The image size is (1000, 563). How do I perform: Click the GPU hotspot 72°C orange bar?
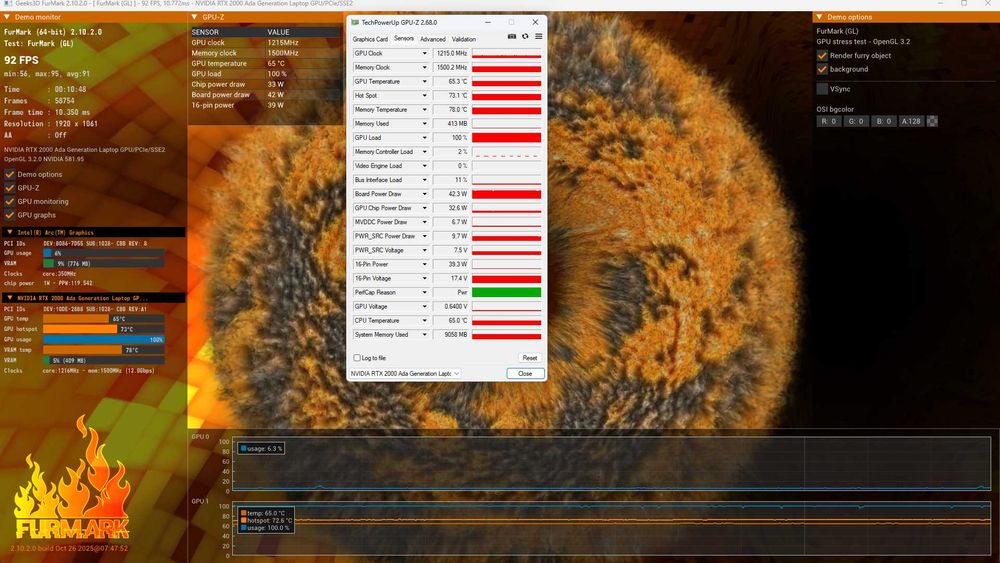[80, 329]
